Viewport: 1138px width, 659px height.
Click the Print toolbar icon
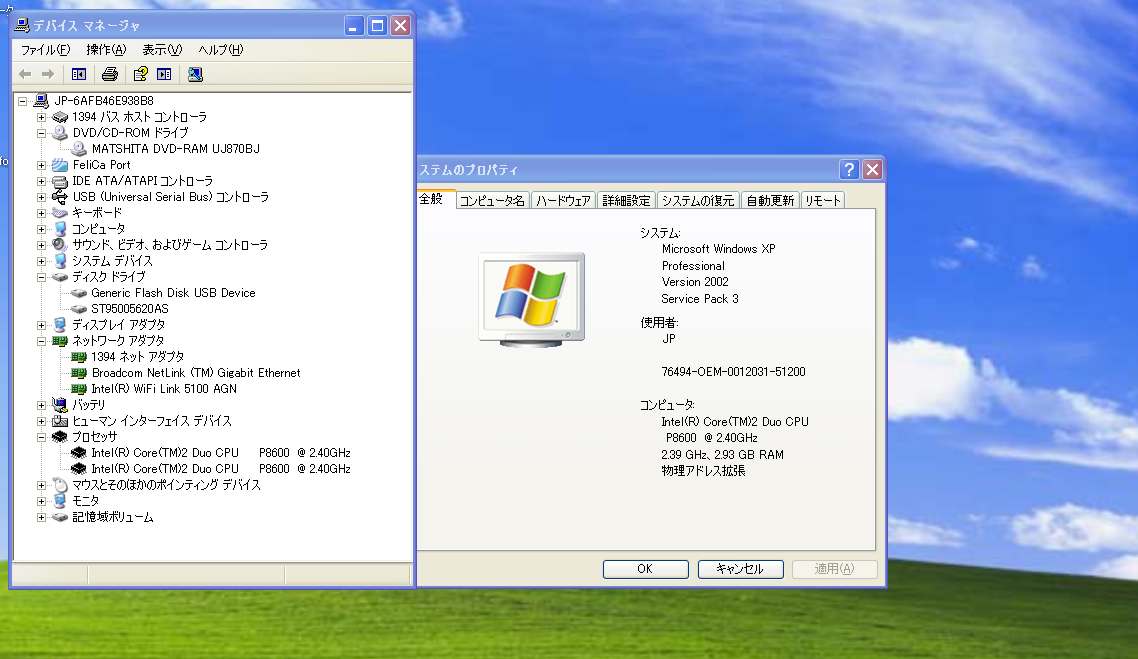click(x=110, y=74)
